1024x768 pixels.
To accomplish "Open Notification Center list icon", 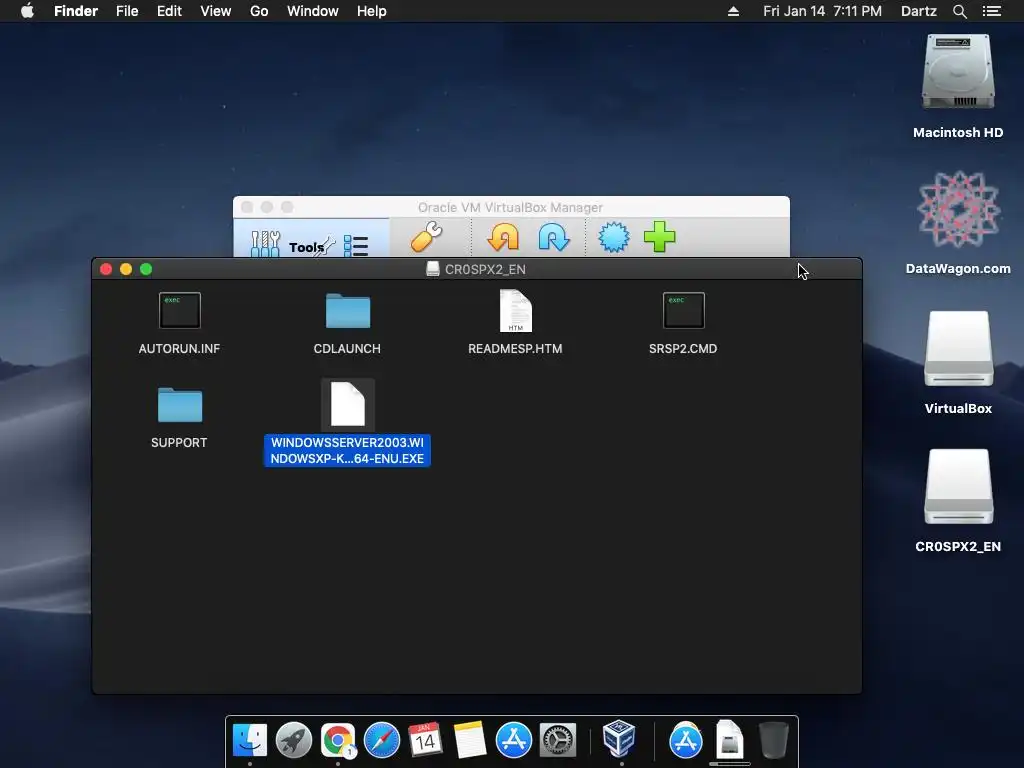I will point(992,11).
